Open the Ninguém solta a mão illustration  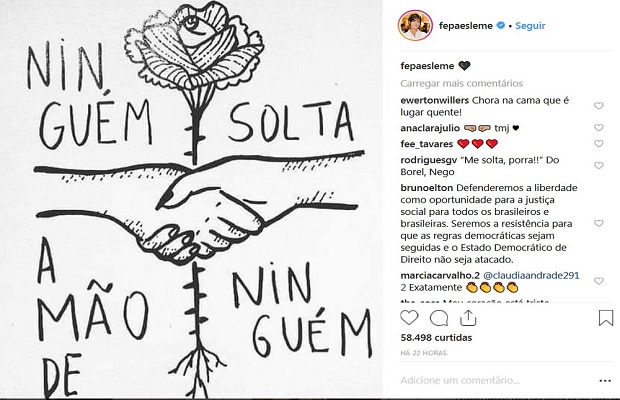tap(191, 199)
